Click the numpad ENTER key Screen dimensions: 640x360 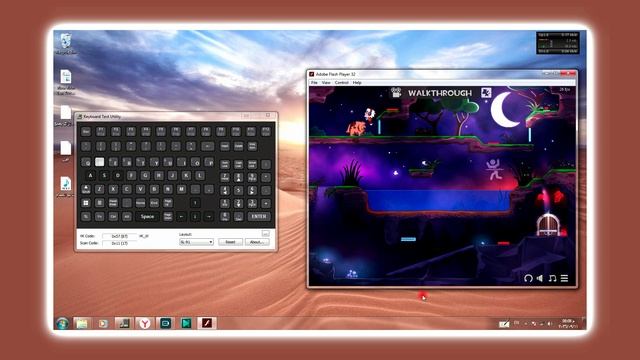(259, 216)
